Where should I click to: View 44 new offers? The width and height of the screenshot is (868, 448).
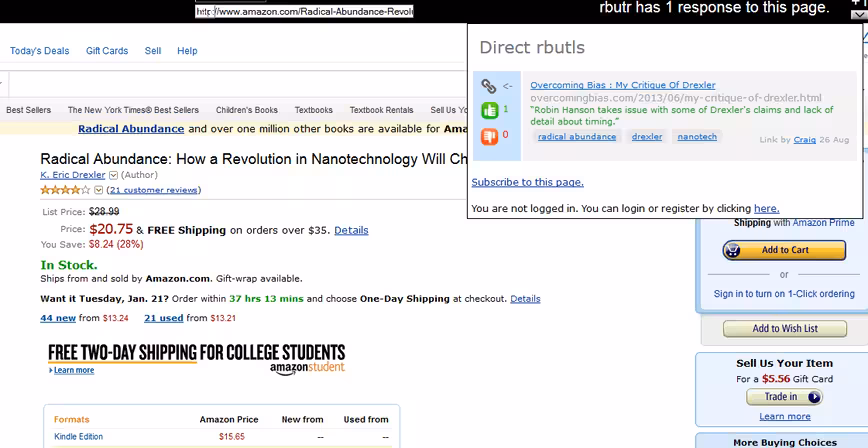pyautogui.click(x=58, y=318)
